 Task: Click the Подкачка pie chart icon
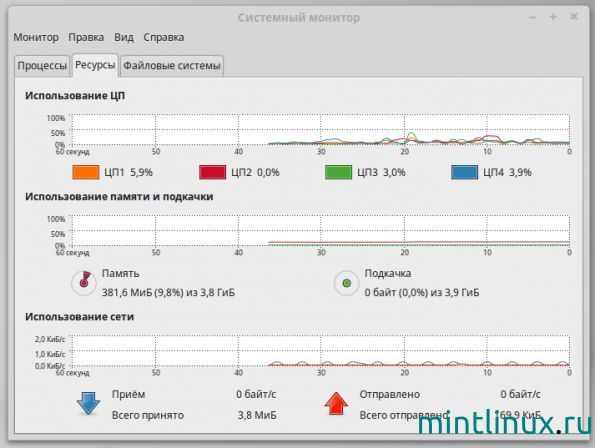(346, 283)
